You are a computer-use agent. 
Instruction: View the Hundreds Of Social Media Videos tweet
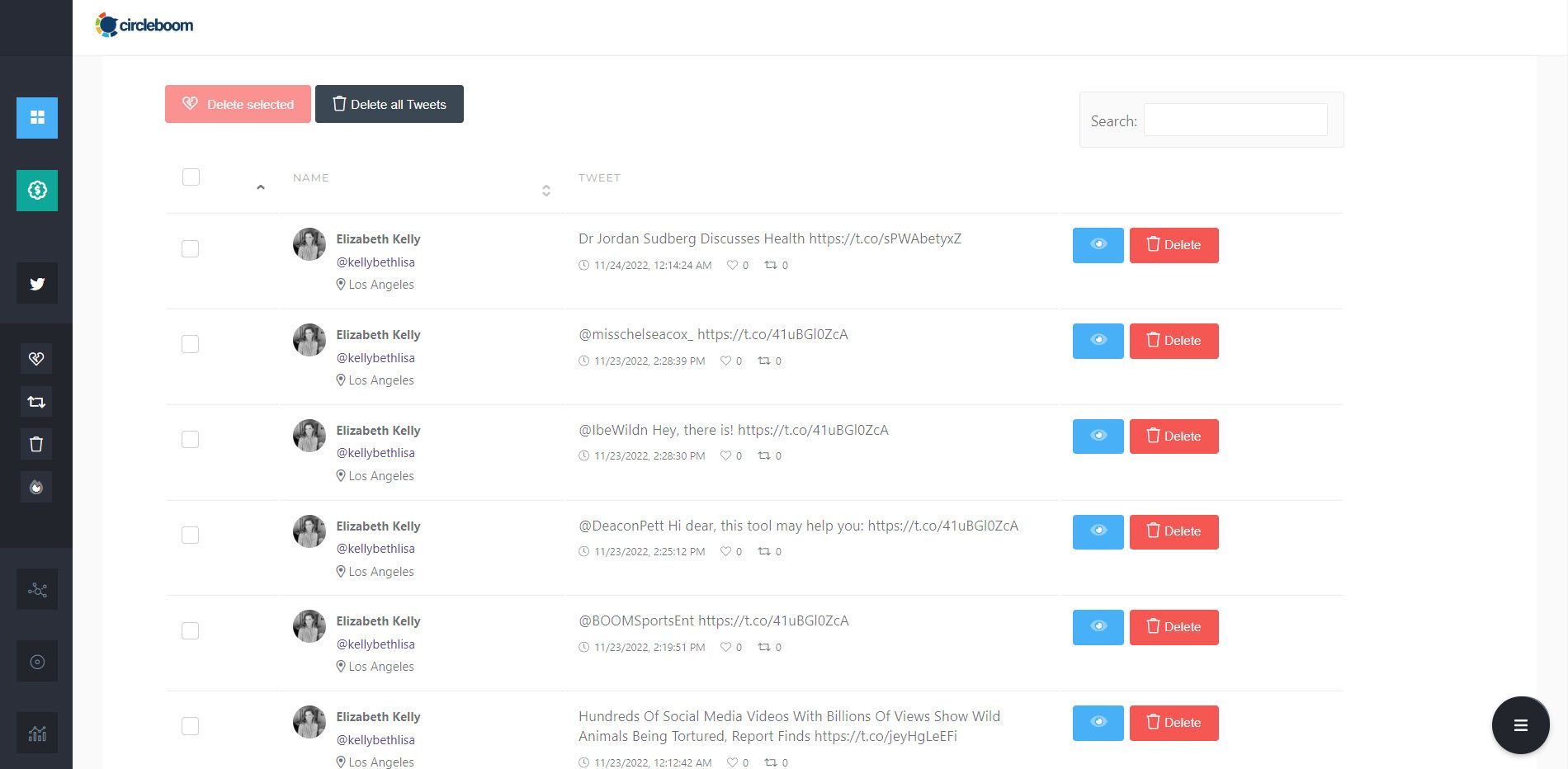(1098, 723)
